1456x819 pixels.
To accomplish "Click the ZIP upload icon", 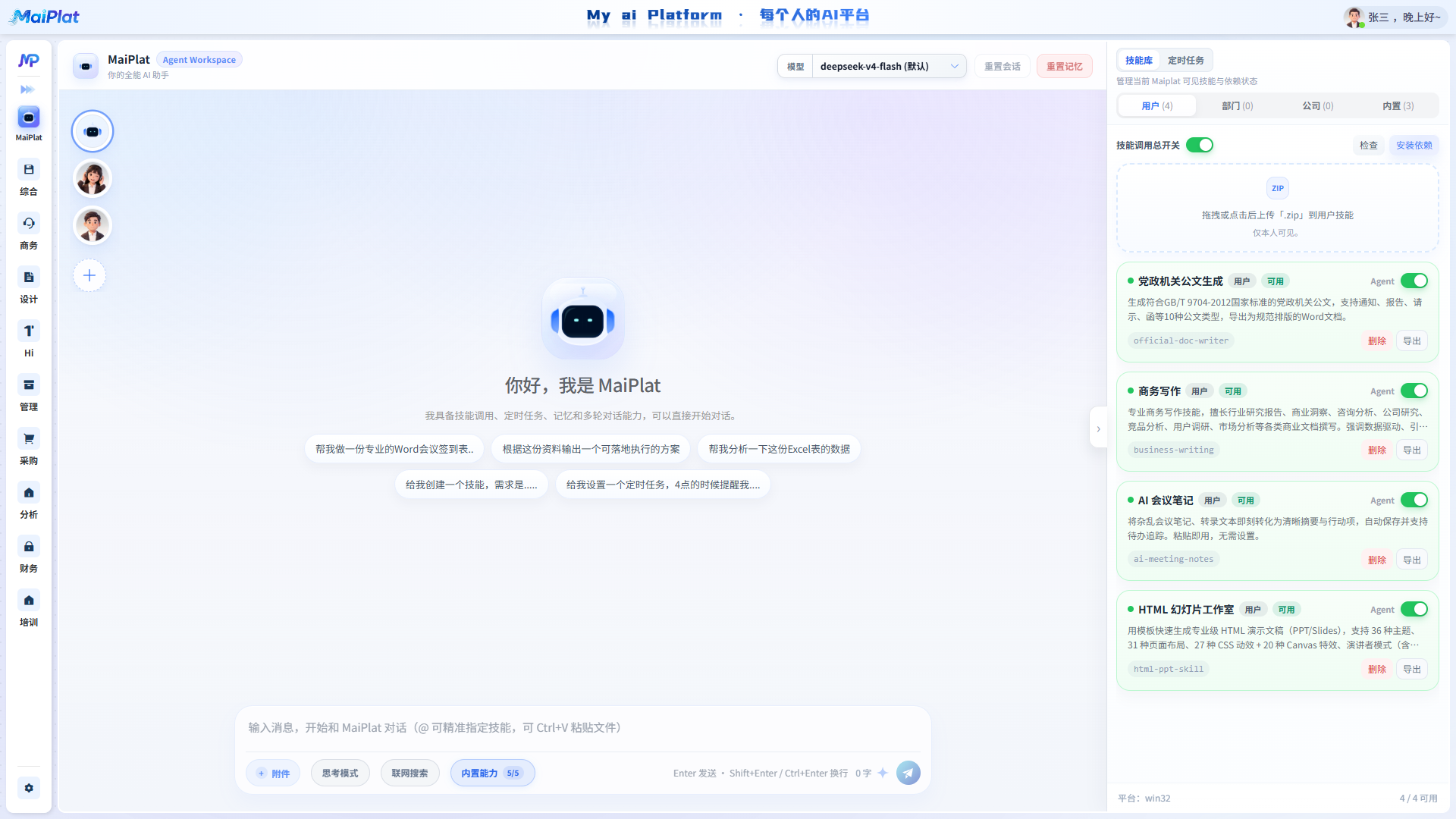I will 1278,188.
